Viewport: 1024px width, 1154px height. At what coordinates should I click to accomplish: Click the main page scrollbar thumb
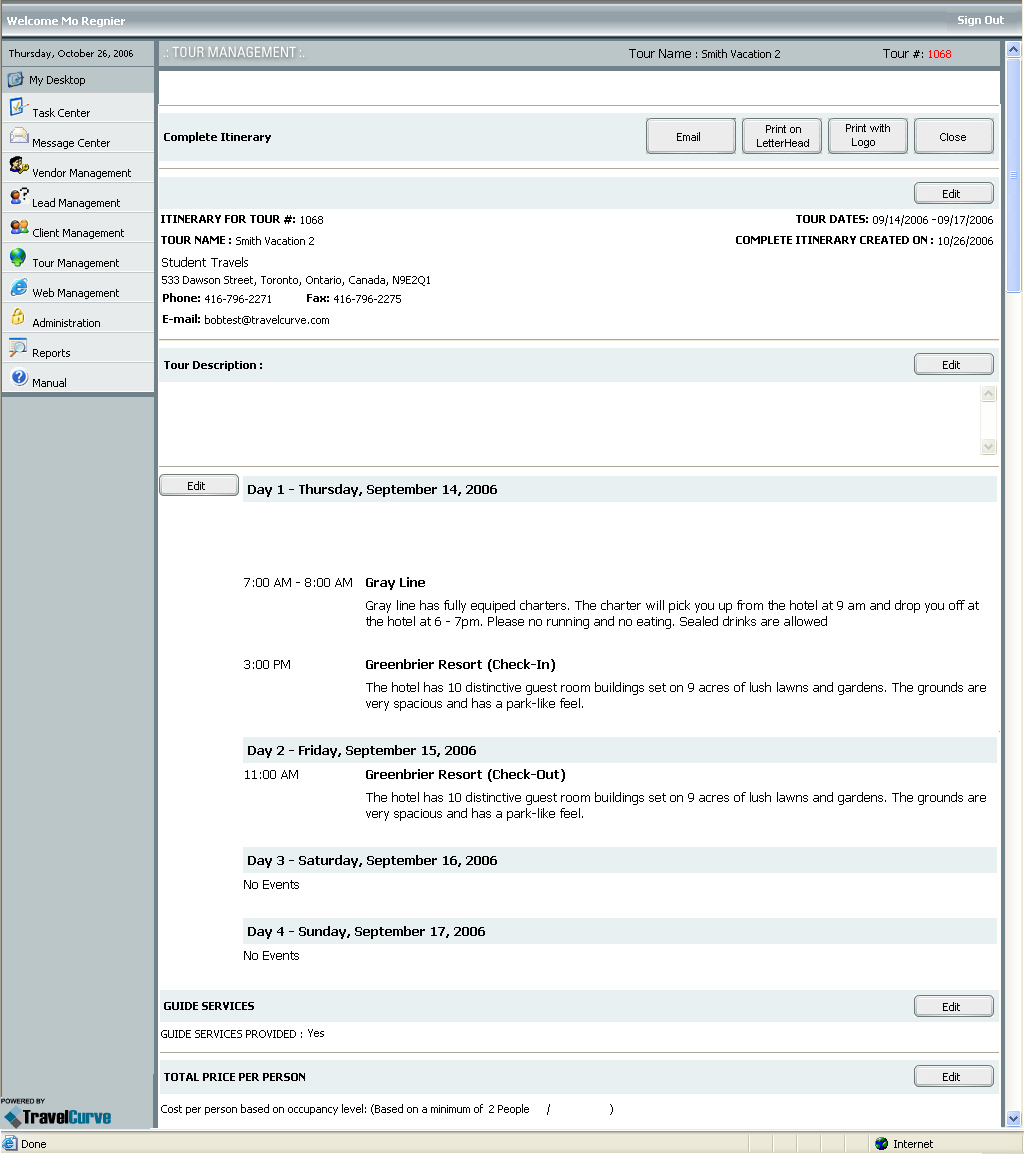[1013, 175]
